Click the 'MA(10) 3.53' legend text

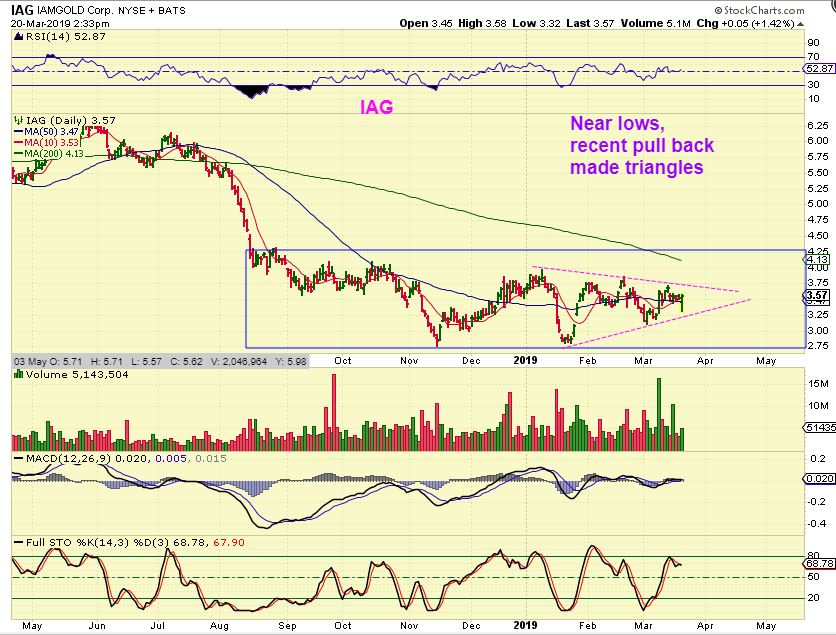click(x=52, y=142)
